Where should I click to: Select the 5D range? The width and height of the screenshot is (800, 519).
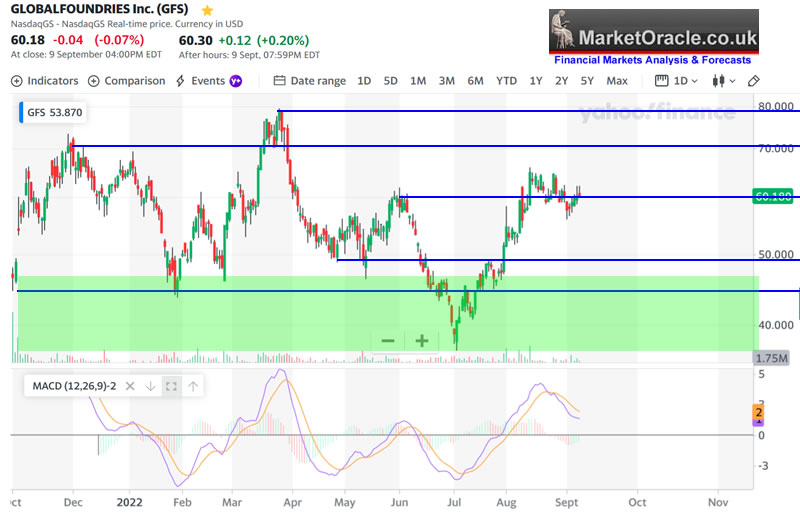point(390,81)
